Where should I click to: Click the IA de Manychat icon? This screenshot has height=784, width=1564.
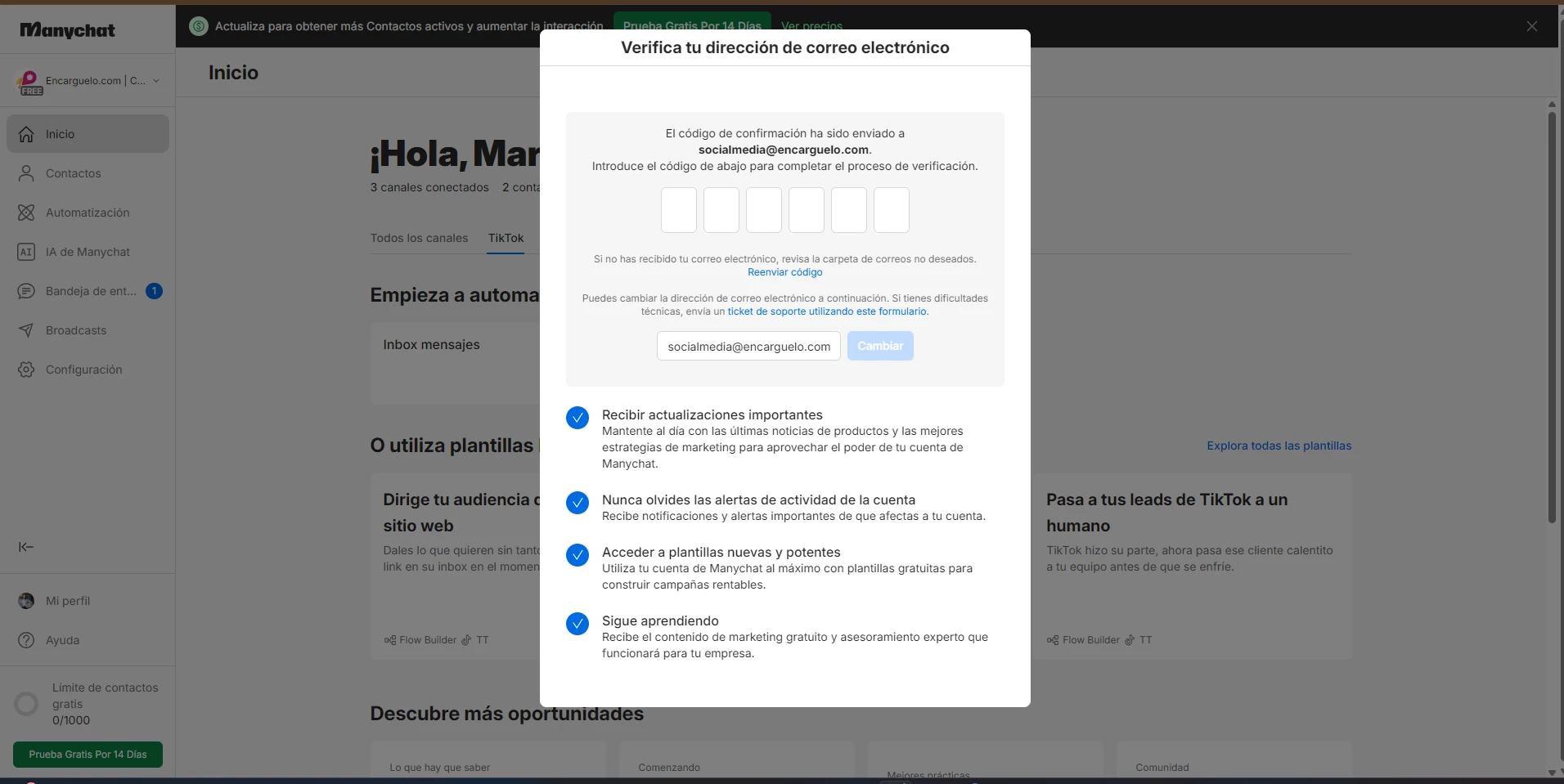(26, 252)
